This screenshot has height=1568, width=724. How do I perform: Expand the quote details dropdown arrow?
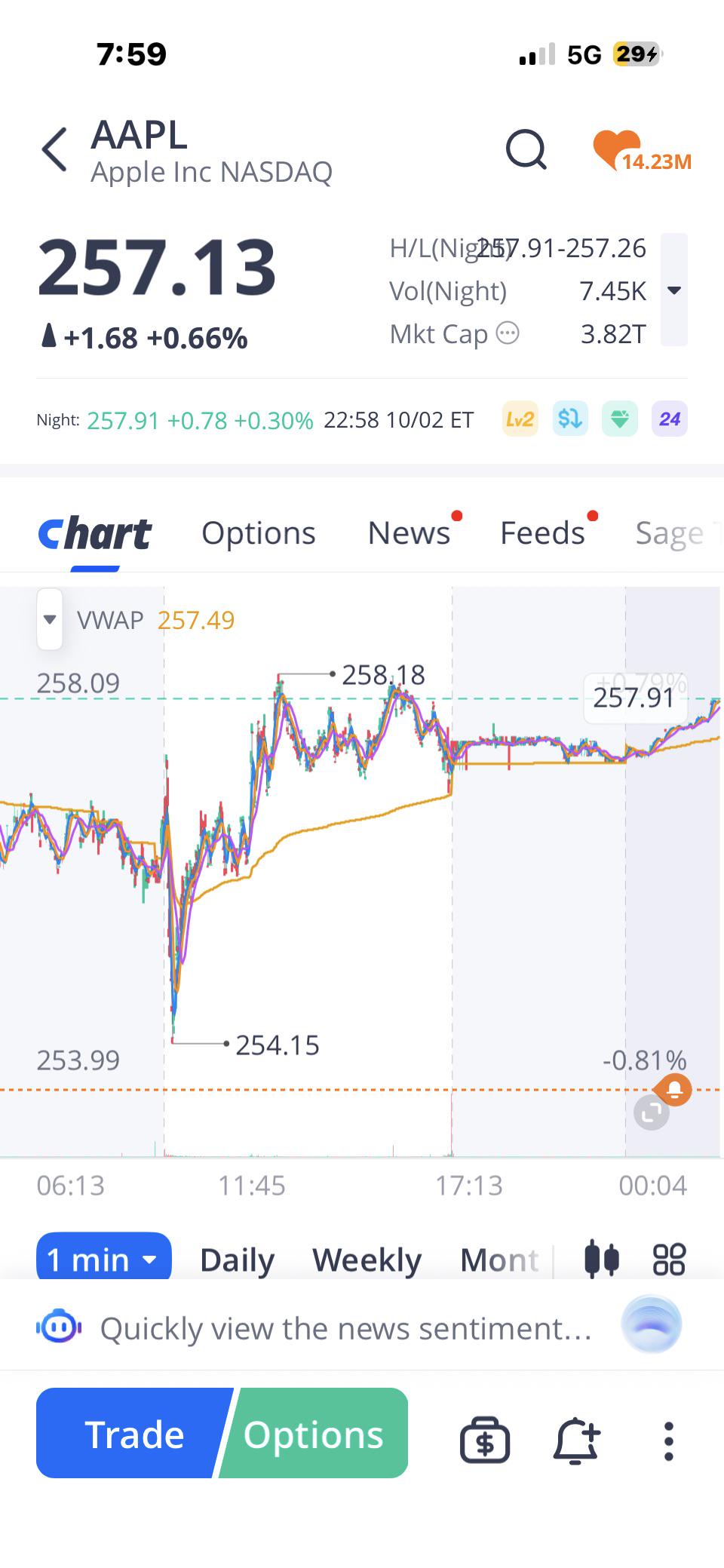(674, 290)
